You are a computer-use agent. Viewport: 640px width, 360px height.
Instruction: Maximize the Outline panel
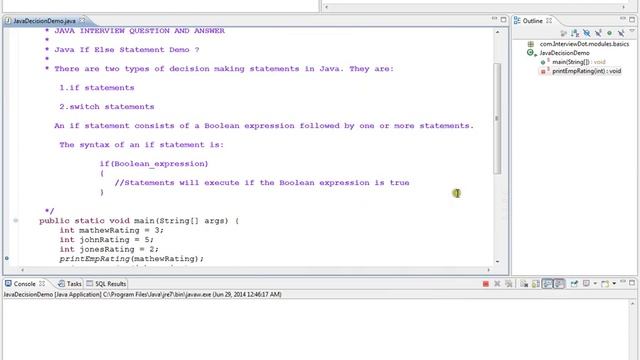[632, 19]
